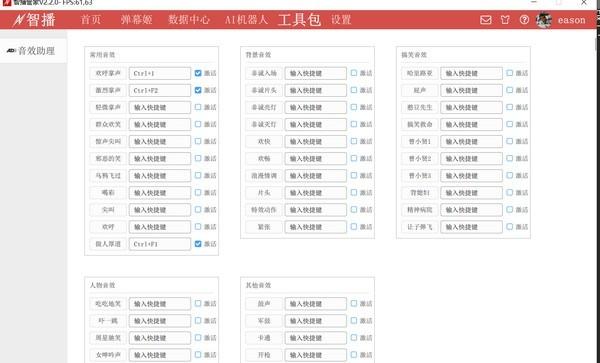Focus shortcut field for 欢快

(x=316, y=141)
